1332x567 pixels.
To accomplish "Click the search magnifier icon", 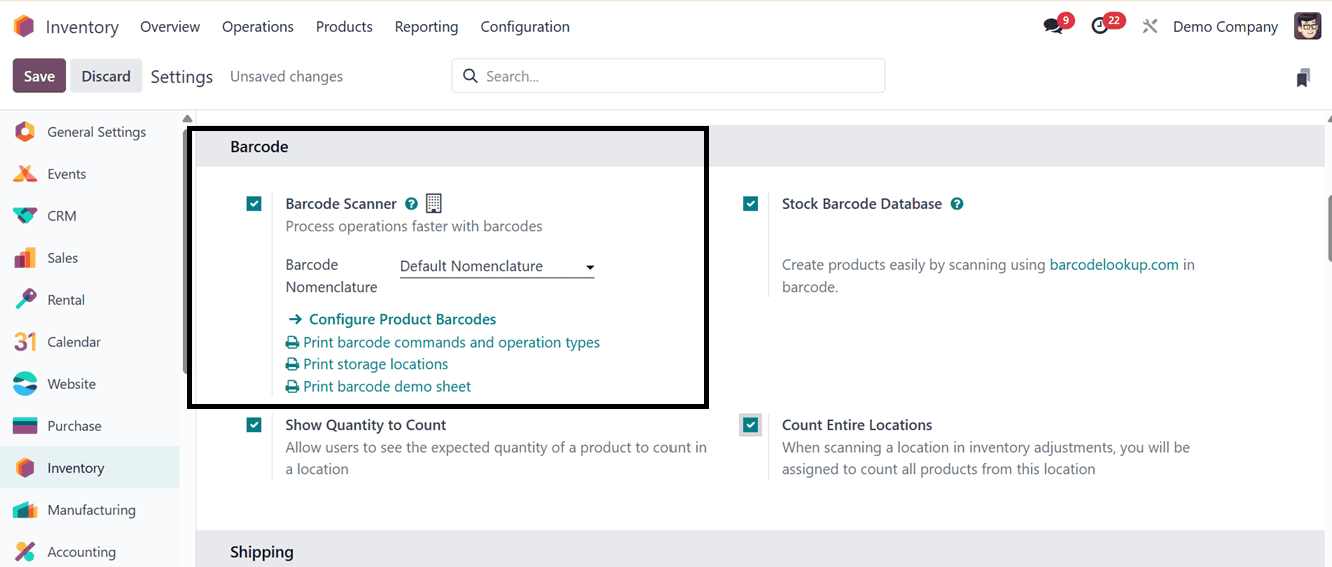I will pos(471,76).
